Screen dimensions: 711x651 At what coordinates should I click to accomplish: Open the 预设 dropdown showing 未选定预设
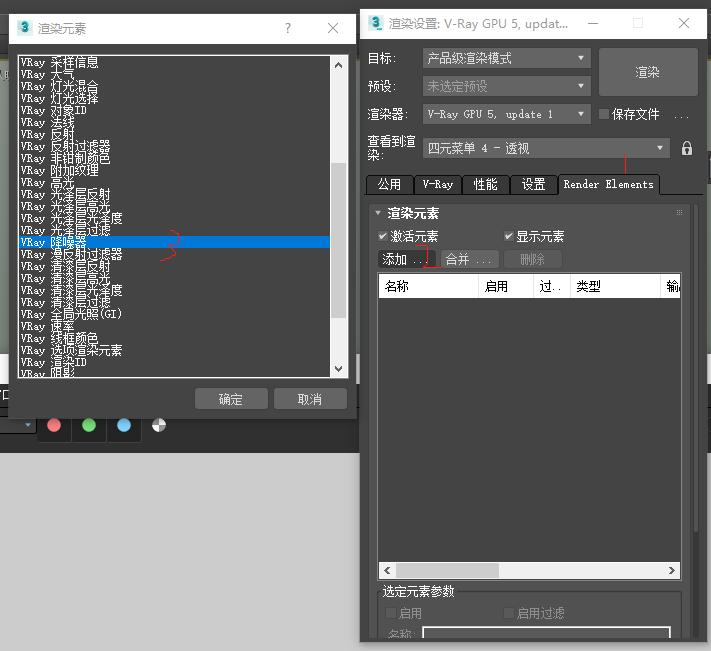[506, 86]
